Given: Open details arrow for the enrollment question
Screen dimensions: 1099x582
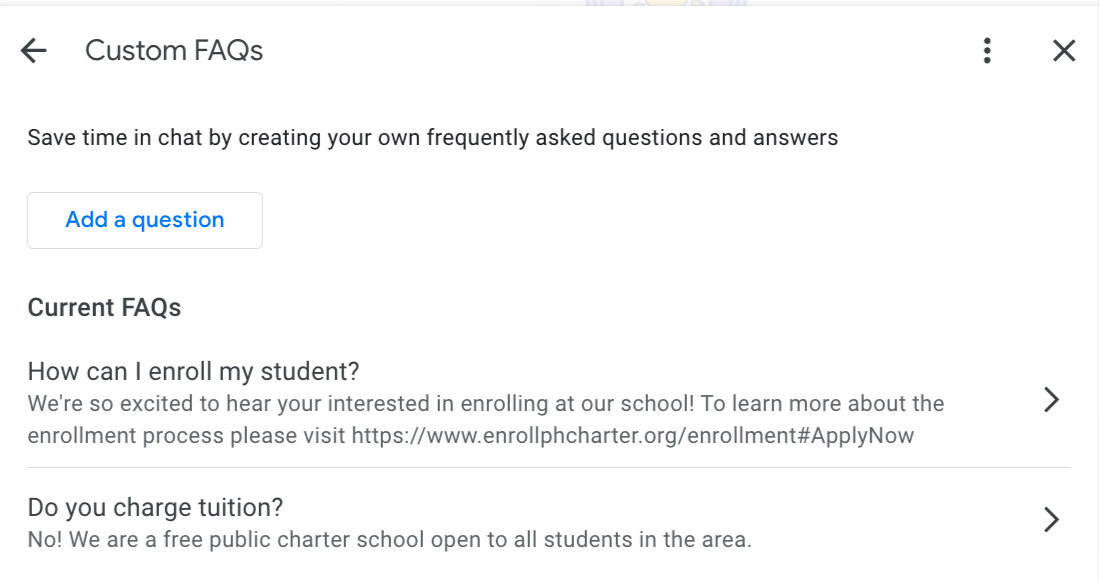Looking at the screenshot, I should [1051, 399].
